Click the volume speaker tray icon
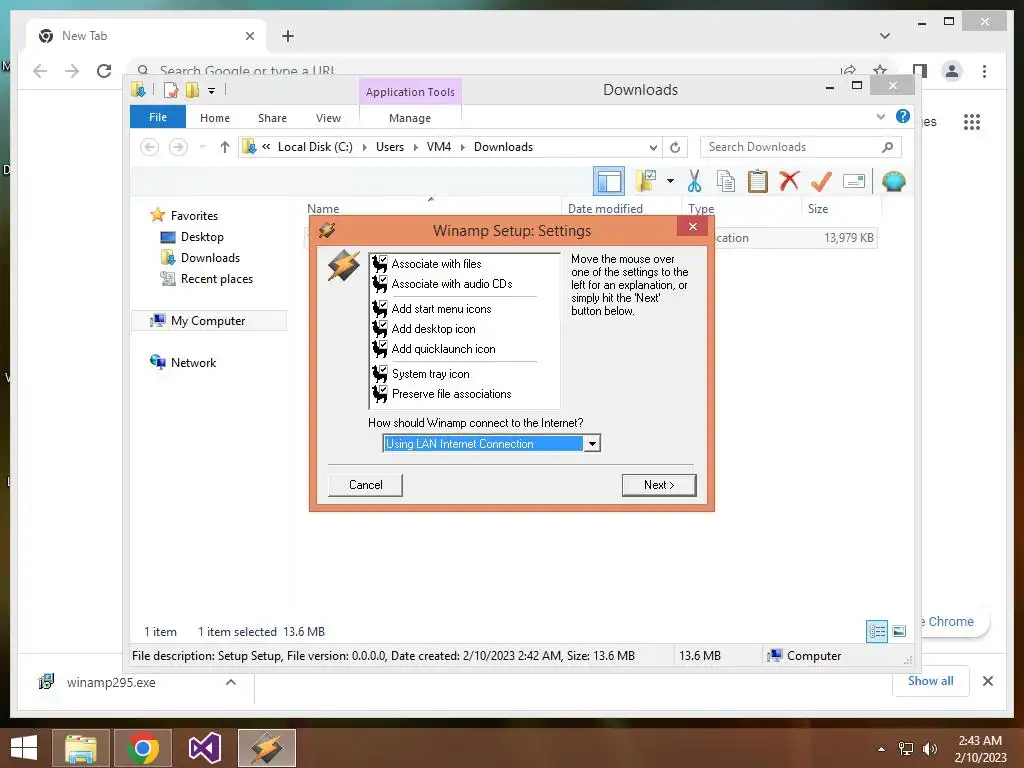This screenshot has width=1024, height=768. pyautogui.click(x=929, y=748)
